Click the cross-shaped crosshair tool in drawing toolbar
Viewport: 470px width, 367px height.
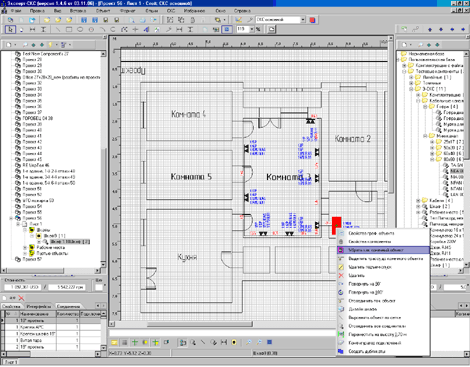pyautogui.click(x=135, y=30)
